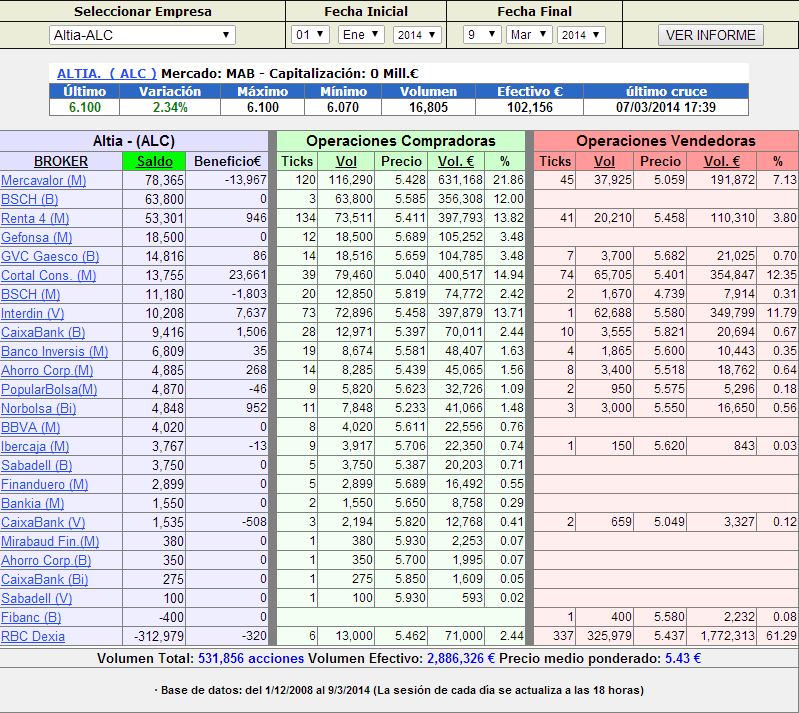Open the Ibercaja (M) broker link
Screen dimensions: 799x713
(x=35, y=446)
